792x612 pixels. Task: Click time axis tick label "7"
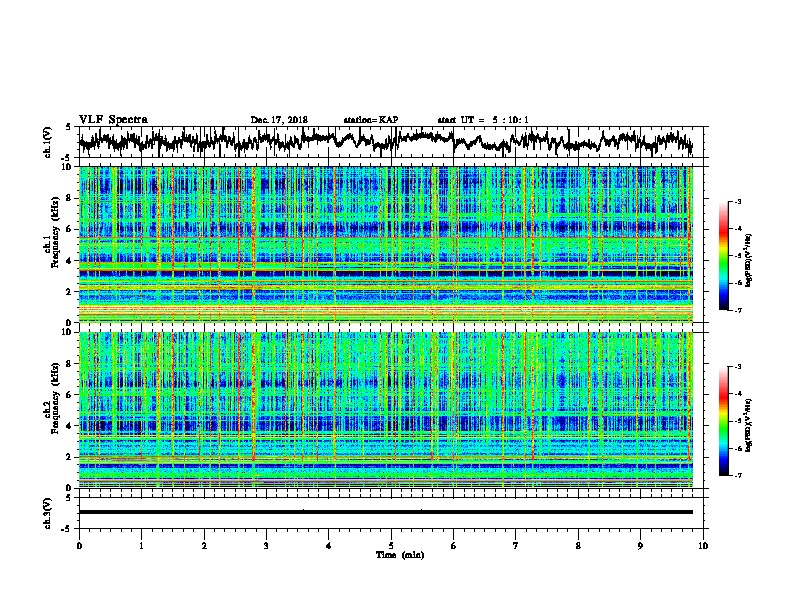(x=516, y=546)
